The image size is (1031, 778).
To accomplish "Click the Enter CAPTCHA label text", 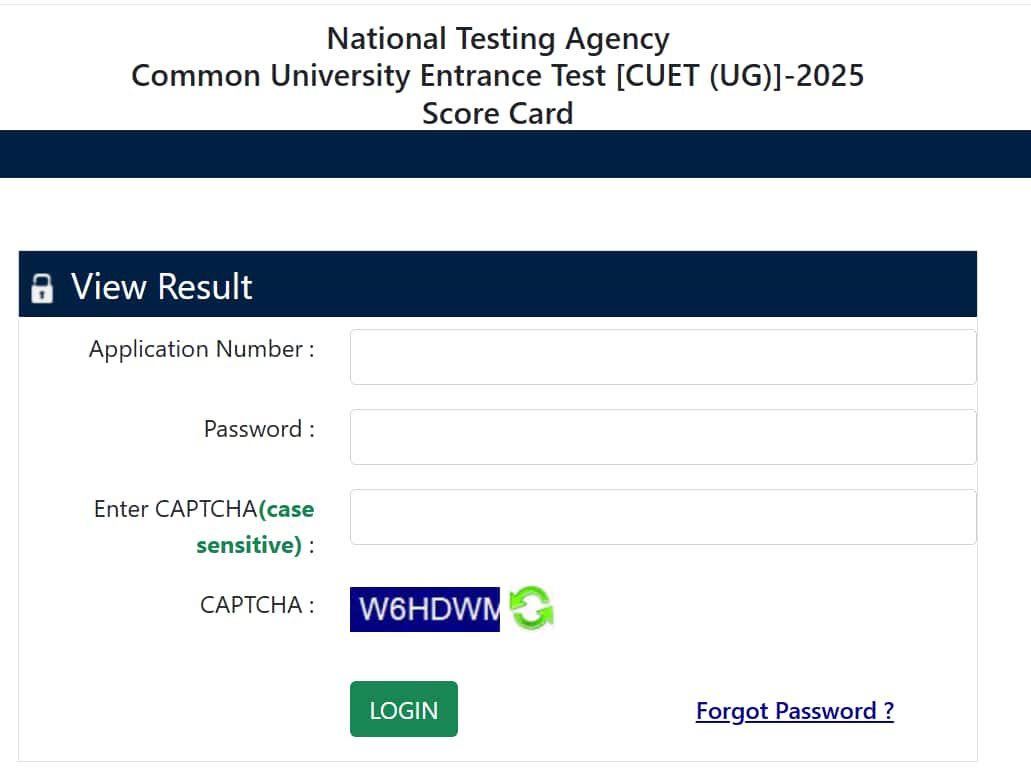I will point(176,508).
